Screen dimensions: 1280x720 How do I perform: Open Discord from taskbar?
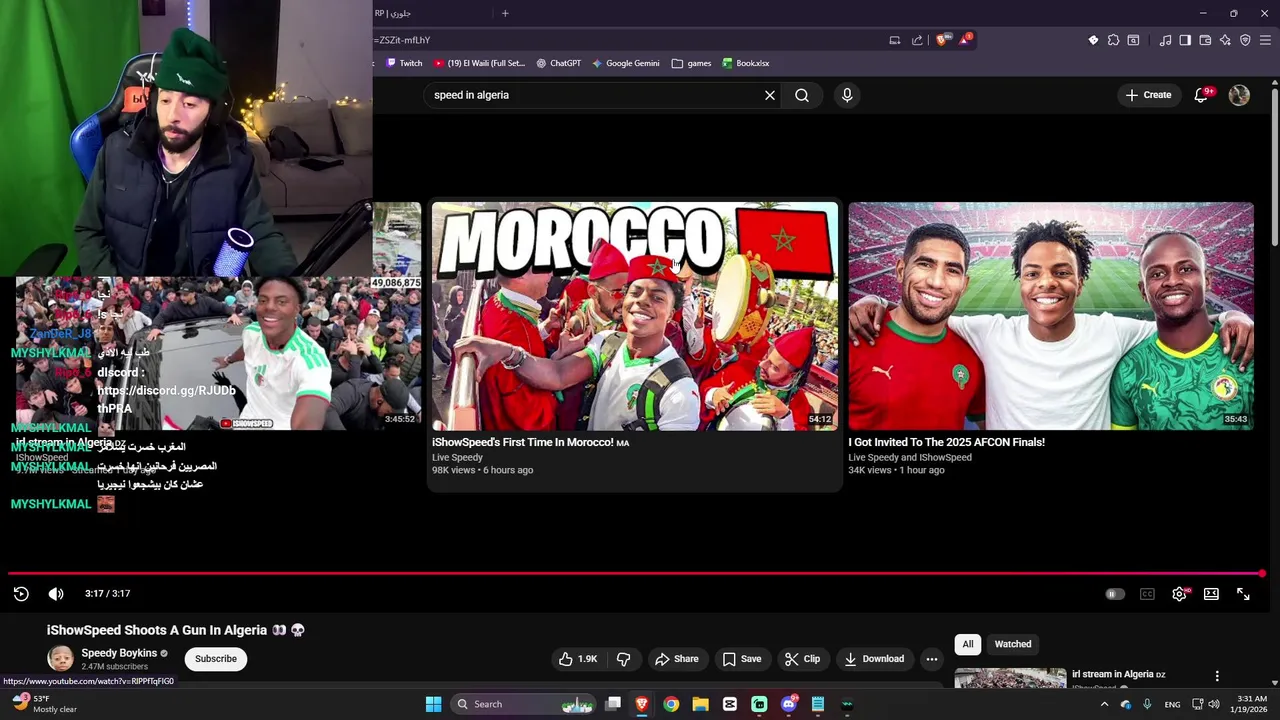789,704
